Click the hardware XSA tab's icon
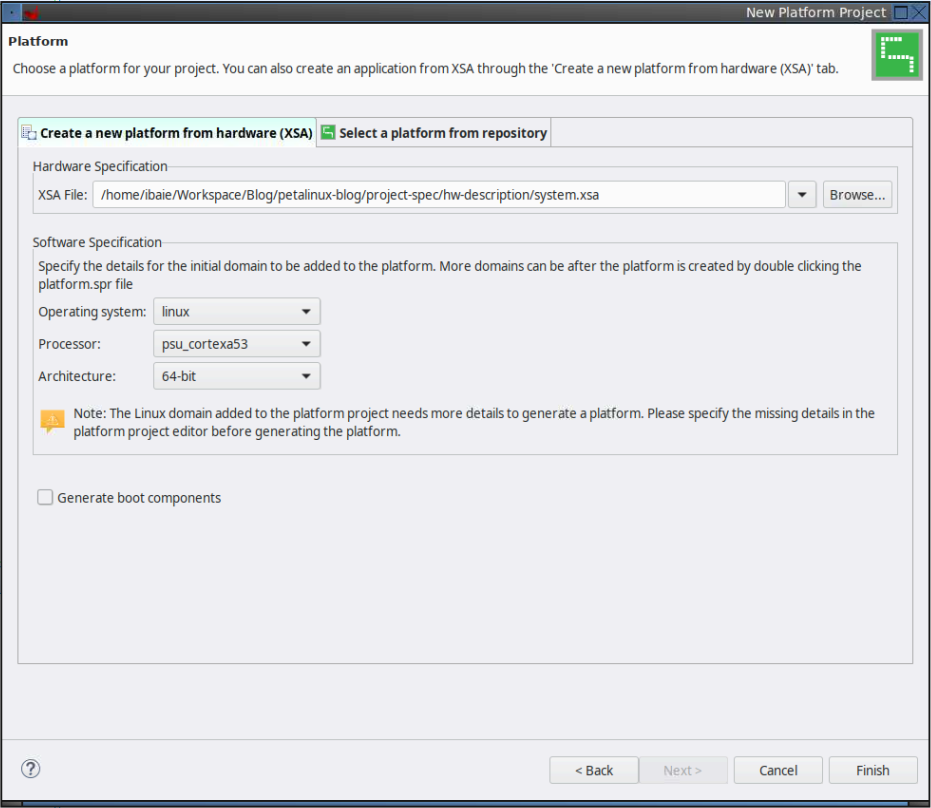Screen dimensions: 931x808 coord(29,132)
